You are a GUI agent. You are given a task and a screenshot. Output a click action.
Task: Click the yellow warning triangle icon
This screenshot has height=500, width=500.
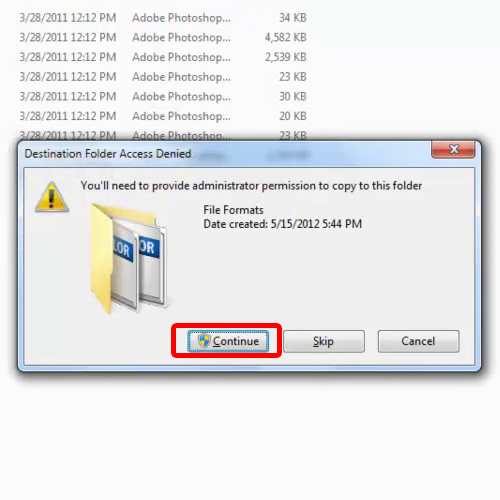click(52, 197)
